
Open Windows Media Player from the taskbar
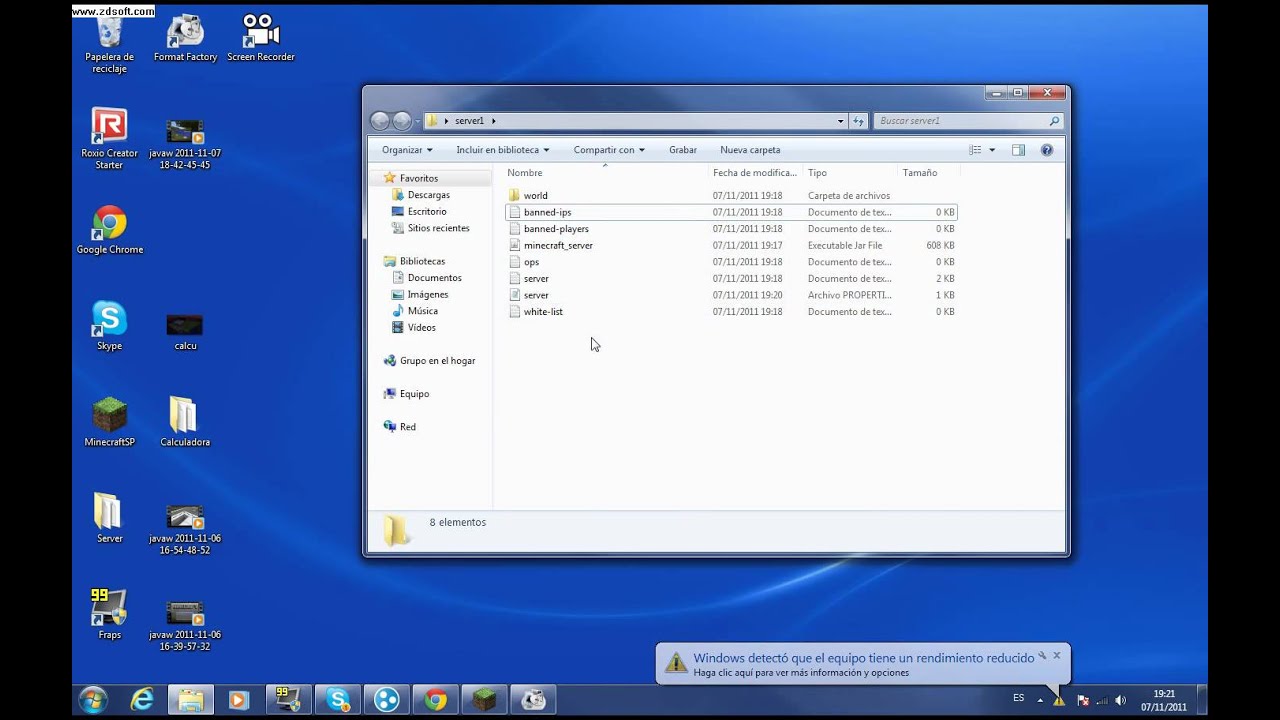[239, 700]
